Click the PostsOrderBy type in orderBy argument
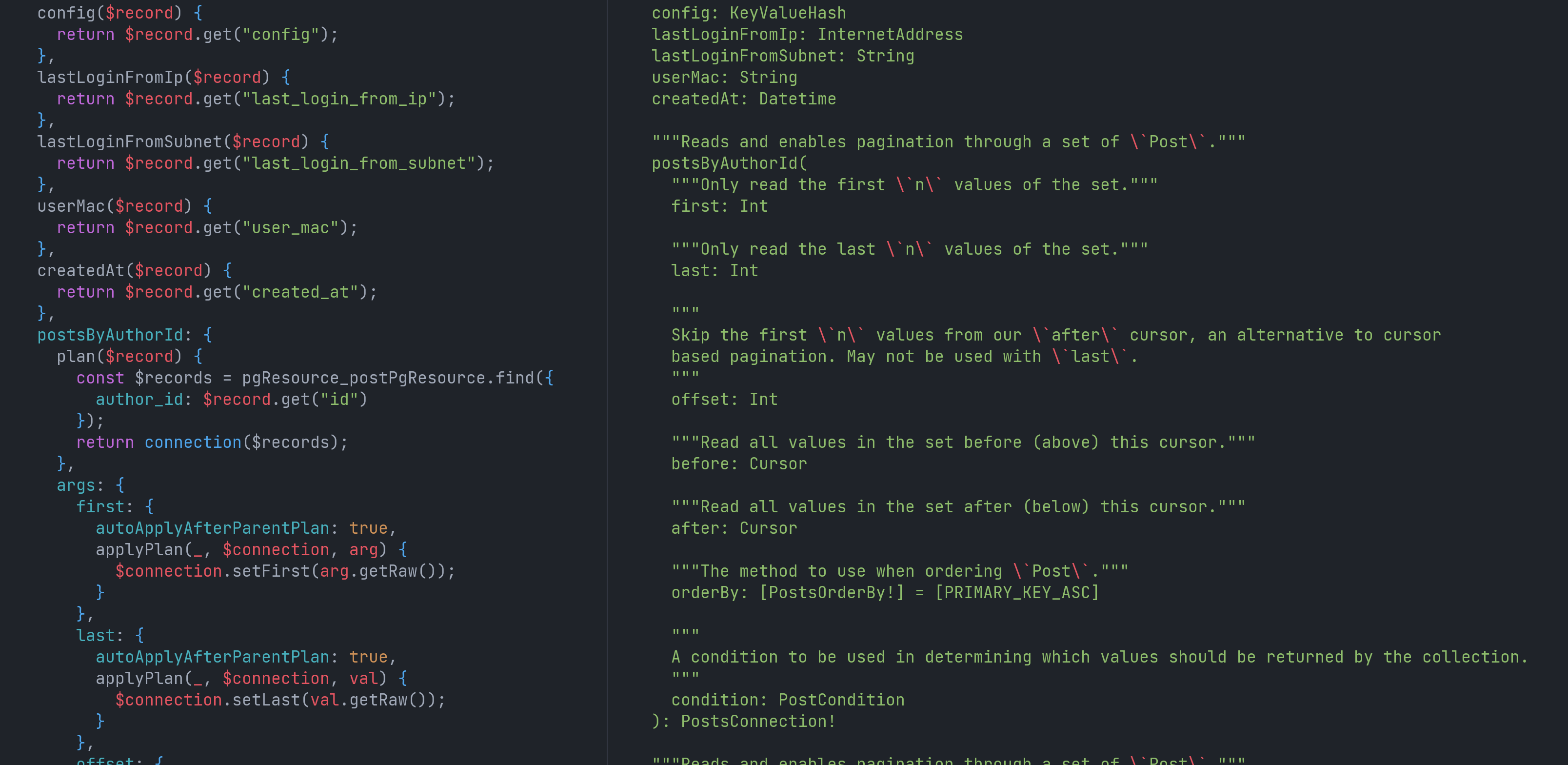This screenshot has height=765, width=1568. [832, 593]
